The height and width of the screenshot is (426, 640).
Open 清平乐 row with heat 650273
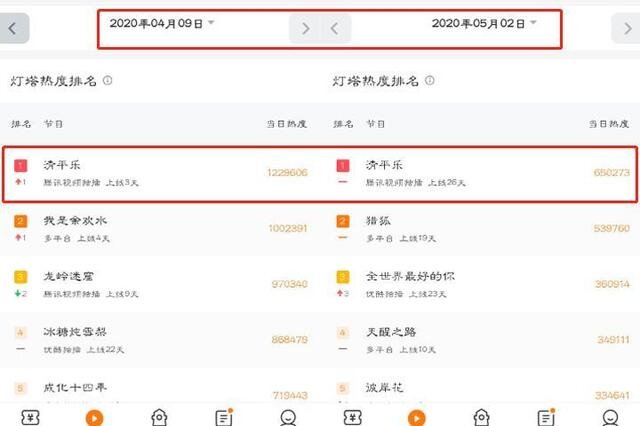(x=480, y=173)
